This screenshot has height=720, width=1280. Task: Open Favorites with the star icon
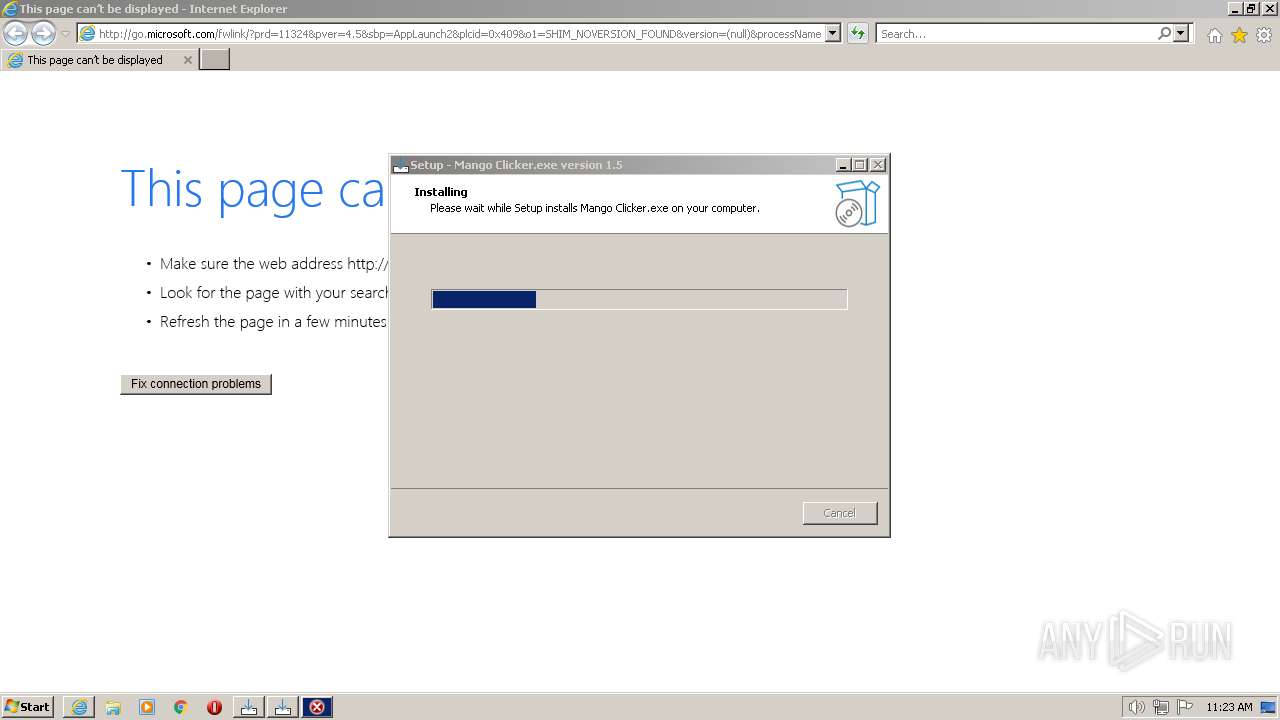tap(1239, 35)
